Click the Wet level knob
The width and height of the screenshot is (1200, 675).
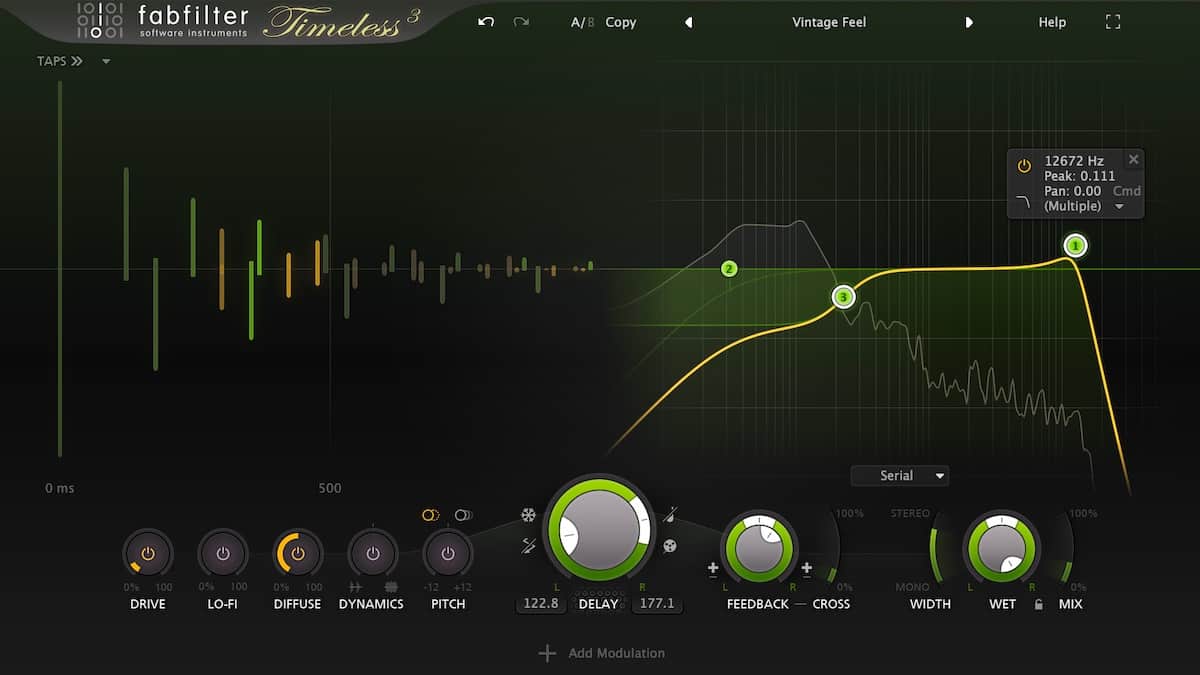tap(1002, 548)
